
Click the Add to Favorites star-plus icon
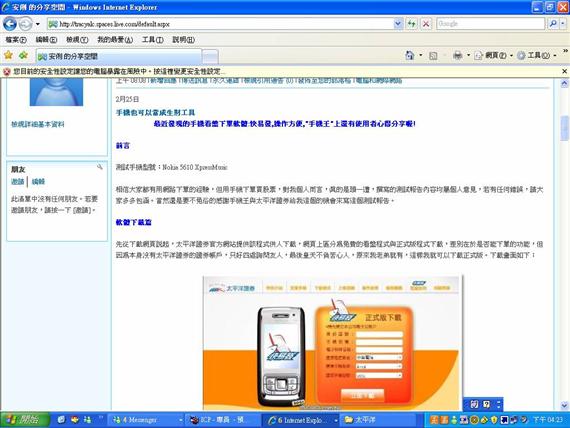pyautogui.click(x=24, y=55)
